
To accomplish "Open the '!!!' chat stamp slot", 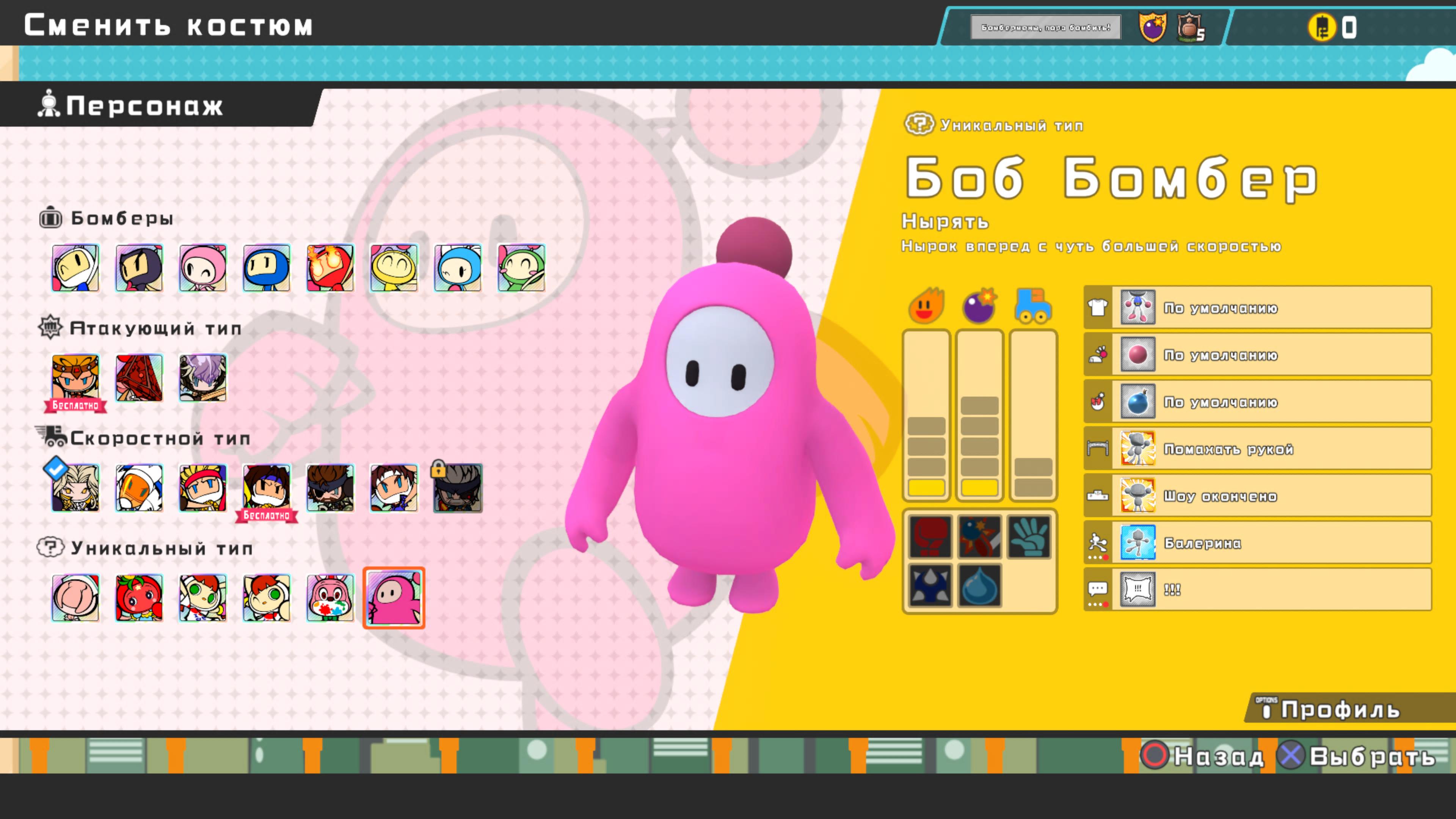I will tap(1258, 590).
